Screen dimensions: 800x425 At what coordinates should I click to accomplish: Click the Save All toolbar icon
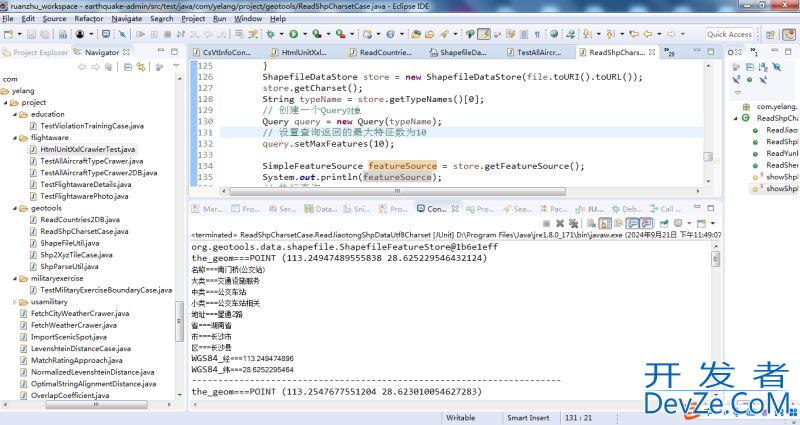tap(45, 34)
